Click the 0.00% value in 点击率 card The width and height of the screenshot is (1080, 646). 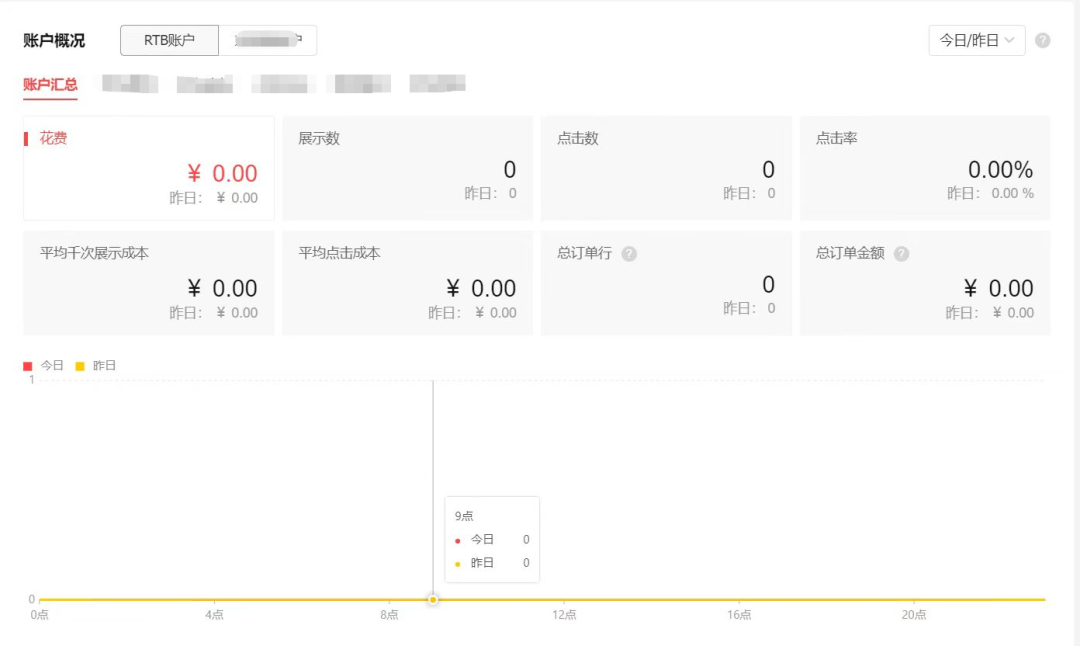coord(1000,169)
